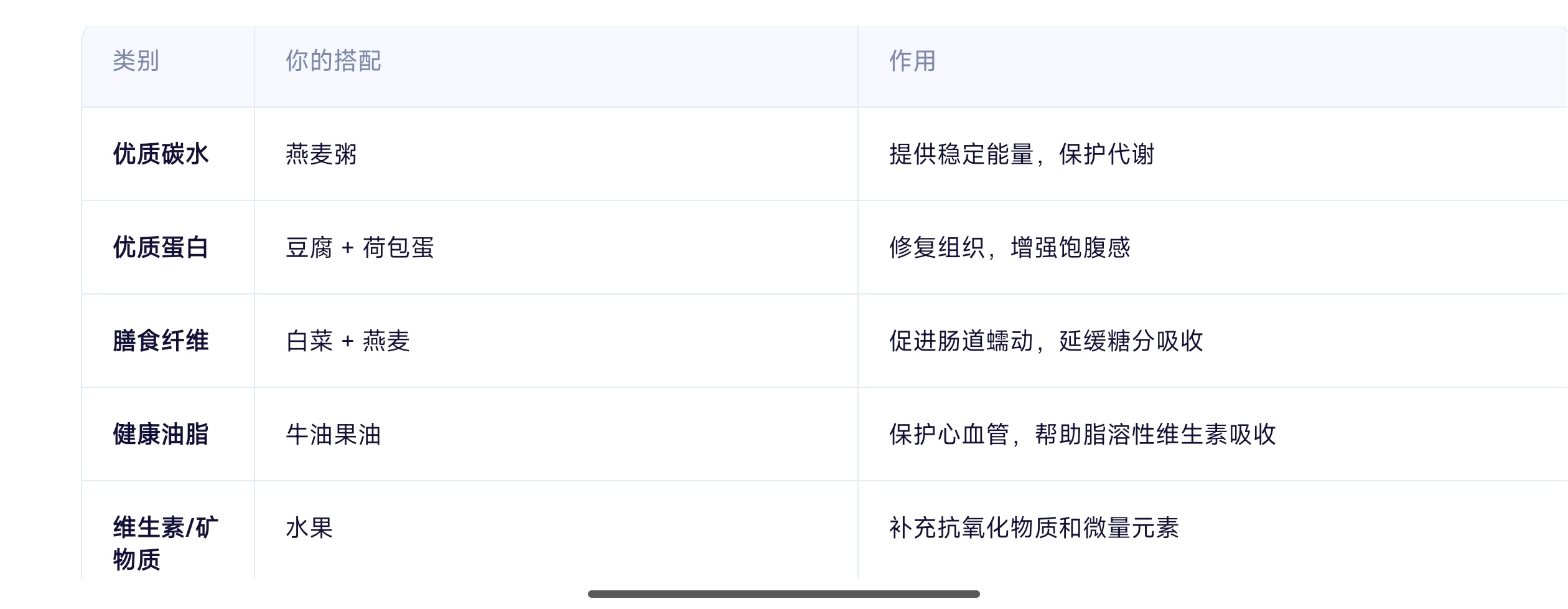
Task: Select the 维生素/矿物质 row label
Action: point(166,543)
